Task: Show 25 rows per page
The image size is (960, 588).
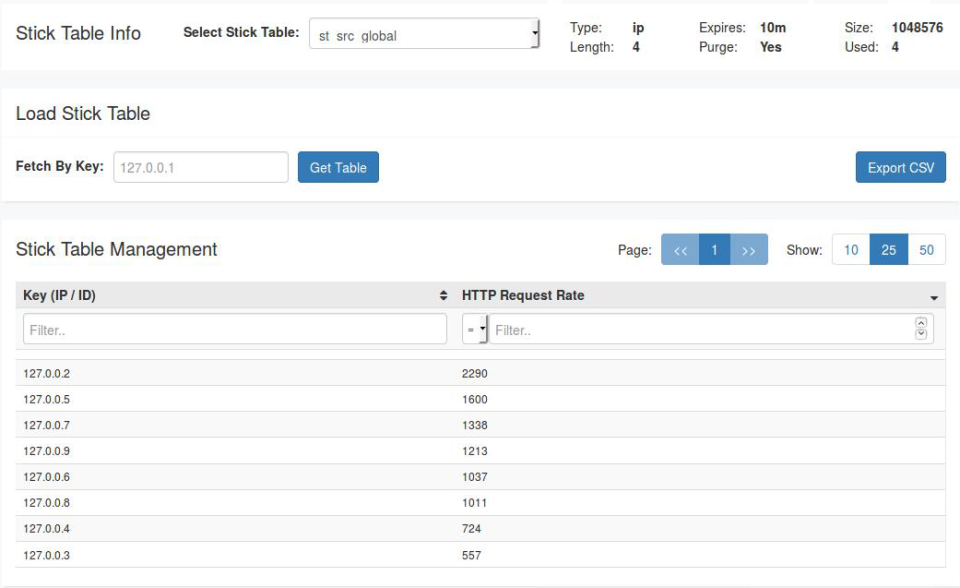Action: point(888,249)
